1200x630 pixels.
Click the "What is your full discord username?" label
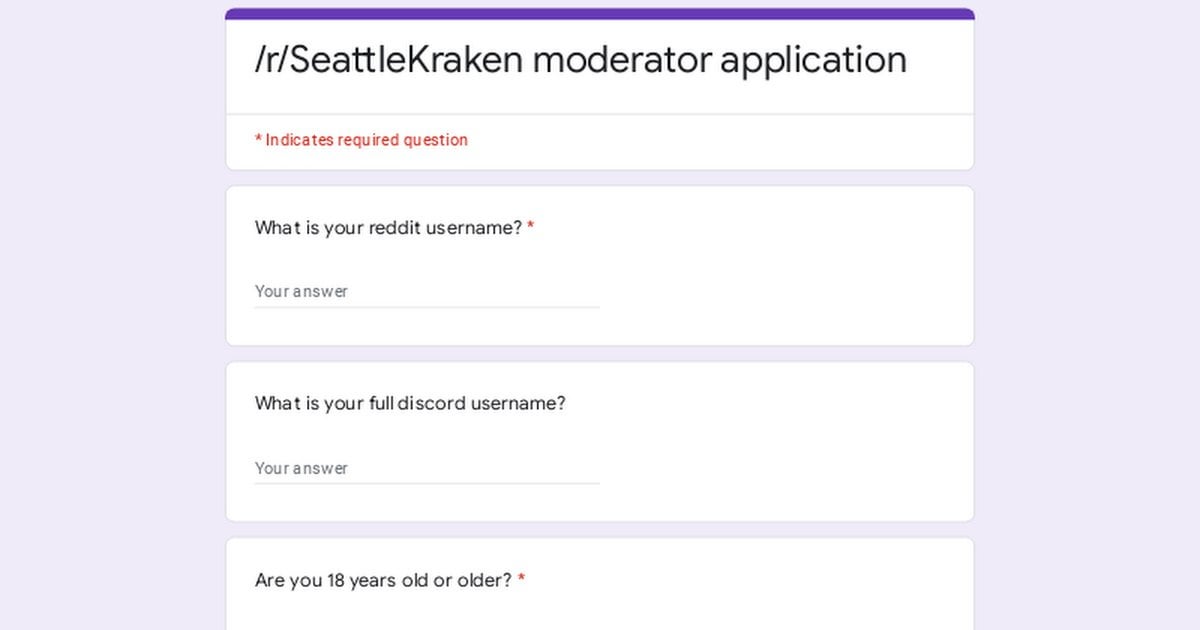click(410, 404)
